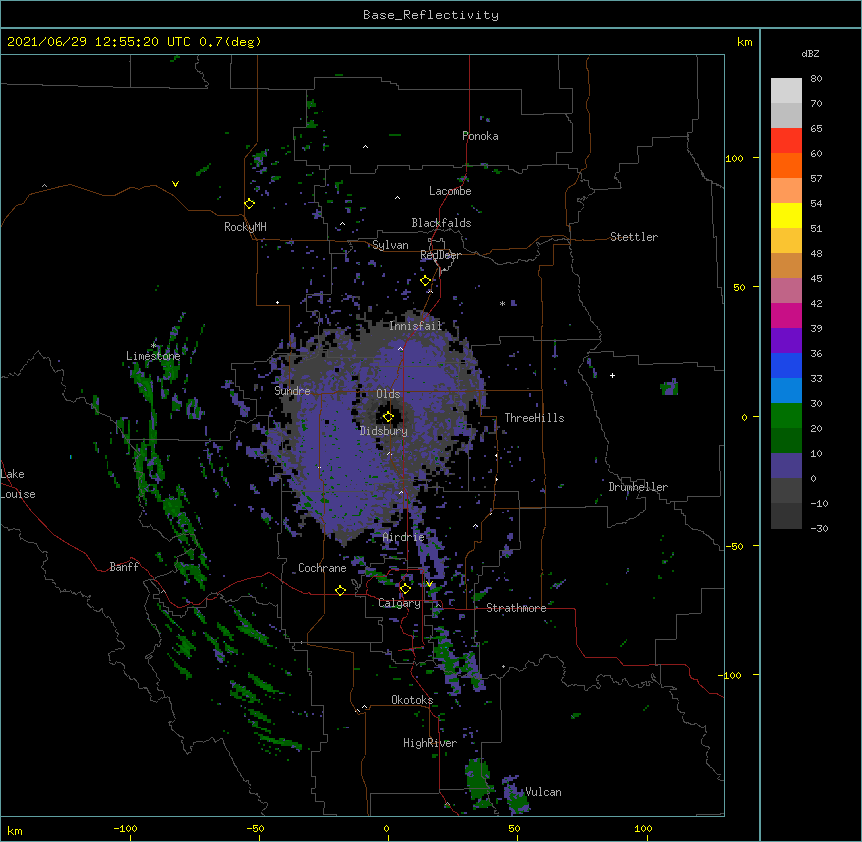The width and height of the screenshot is (862, 842).
Task: Click the yellow diamond marker below Cochrane
Action: click(x=340, y=590)
